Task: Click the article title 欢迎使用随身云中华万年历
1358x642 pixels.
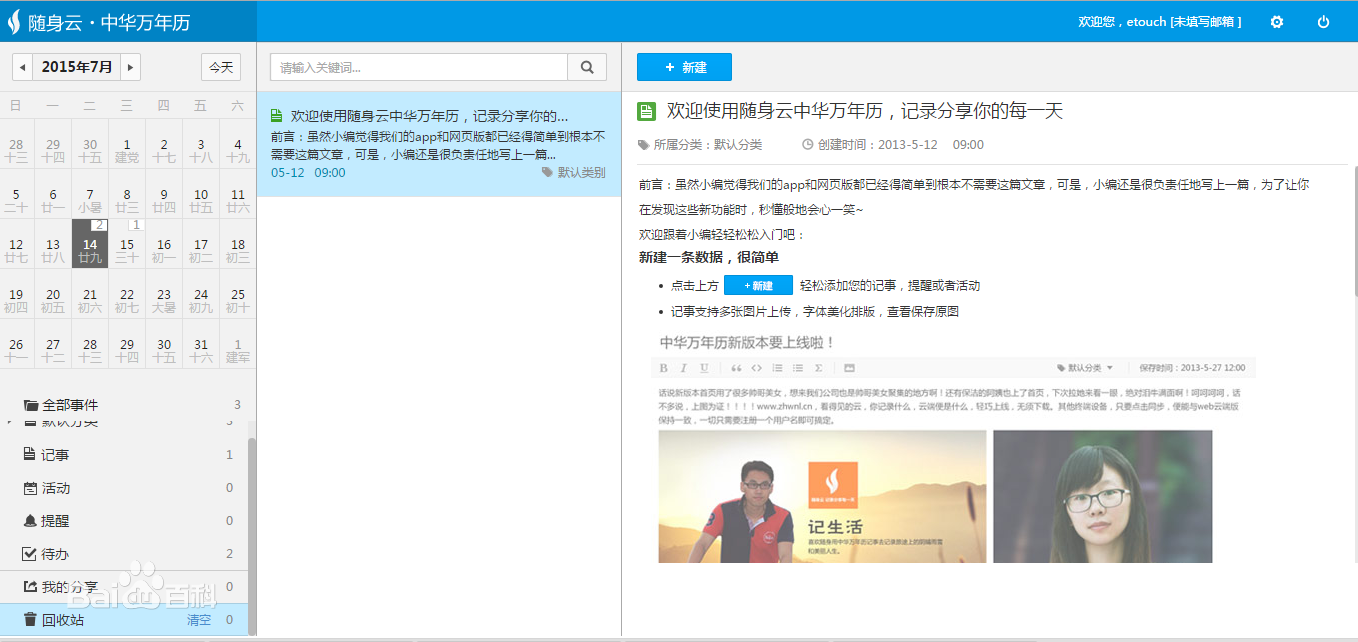Action: [x=865, y=111]
